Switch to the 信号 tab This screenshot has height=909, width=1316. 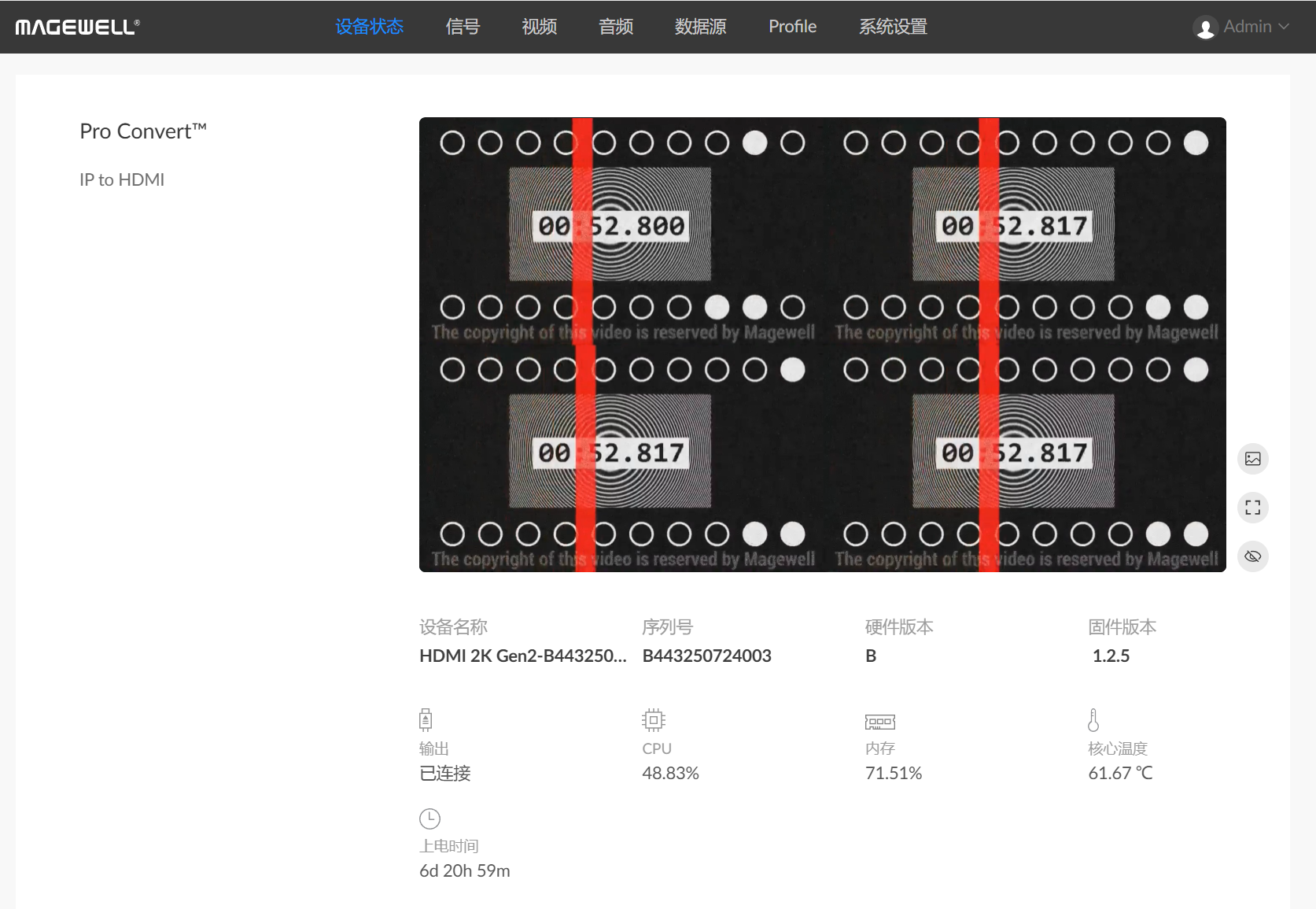coord(463,27)
